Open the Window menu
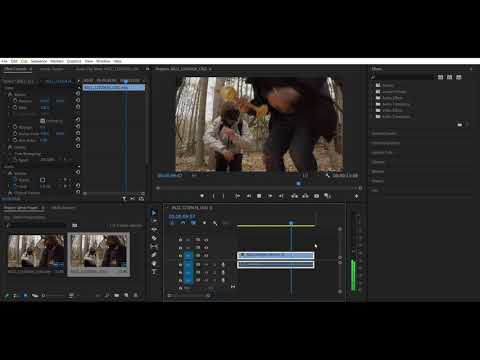The width and height of the screenshot is (480, 360). pyautogui.click(x=103, y=61)
